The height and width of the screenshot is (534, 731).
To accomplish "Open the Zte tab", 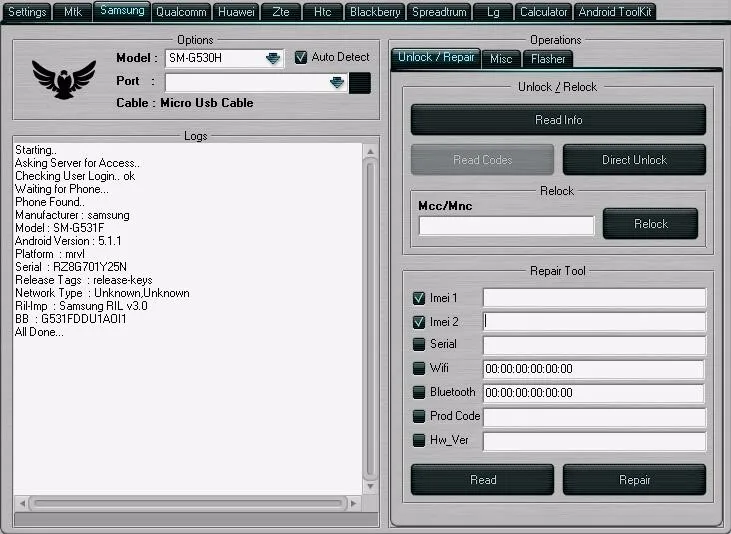I will click(281, 12).
